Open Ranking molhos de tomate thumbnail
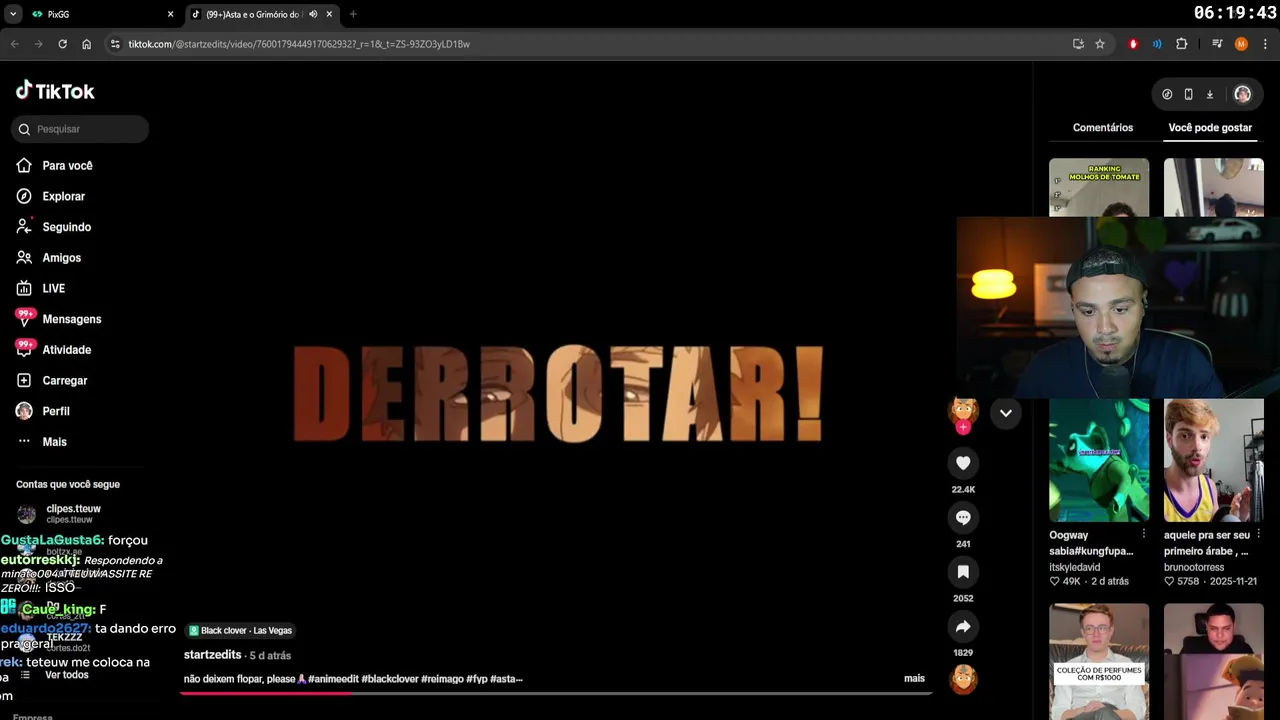 [1099, 187]
